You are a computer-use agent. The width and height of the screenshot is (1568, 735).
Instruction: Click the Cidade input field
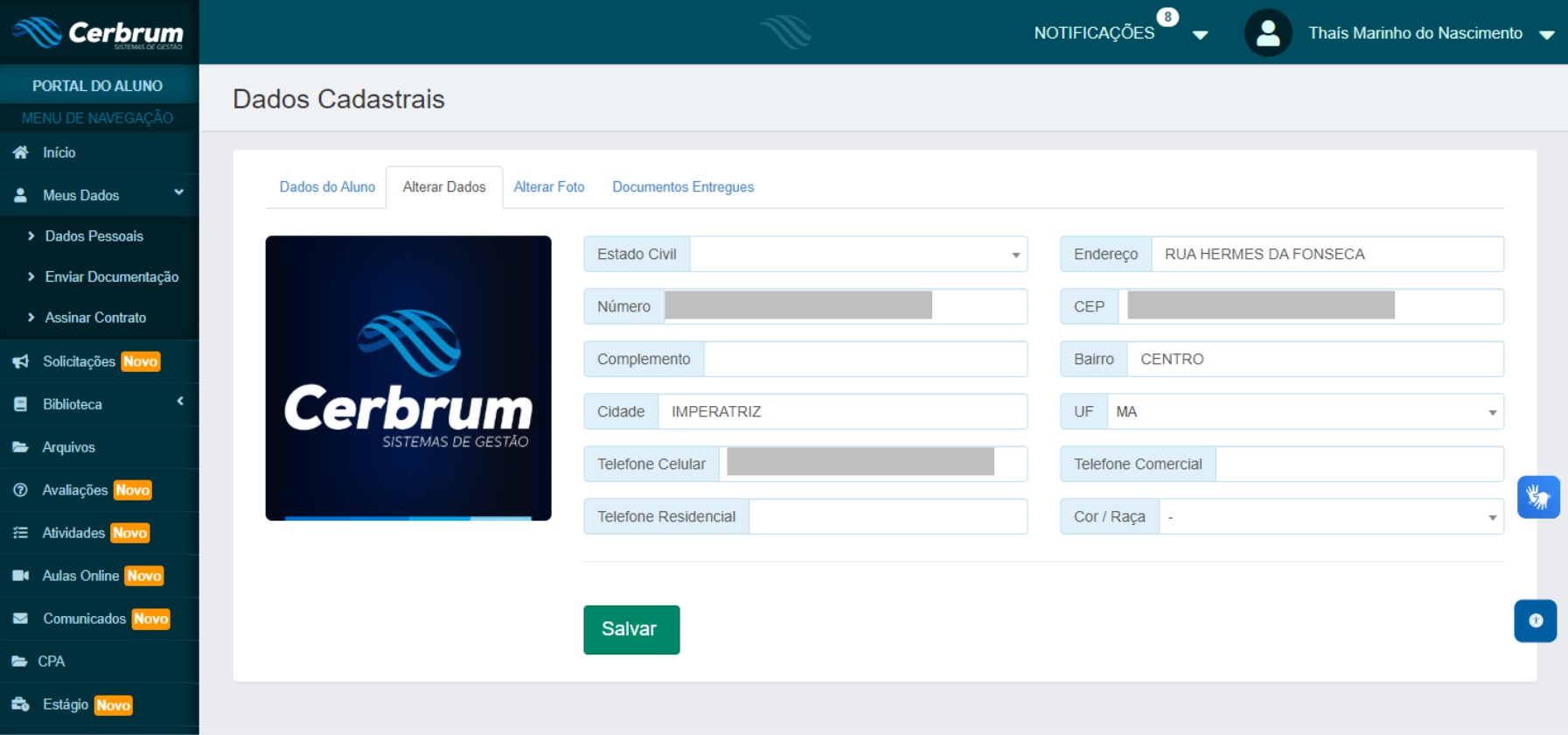click(842, 411)
